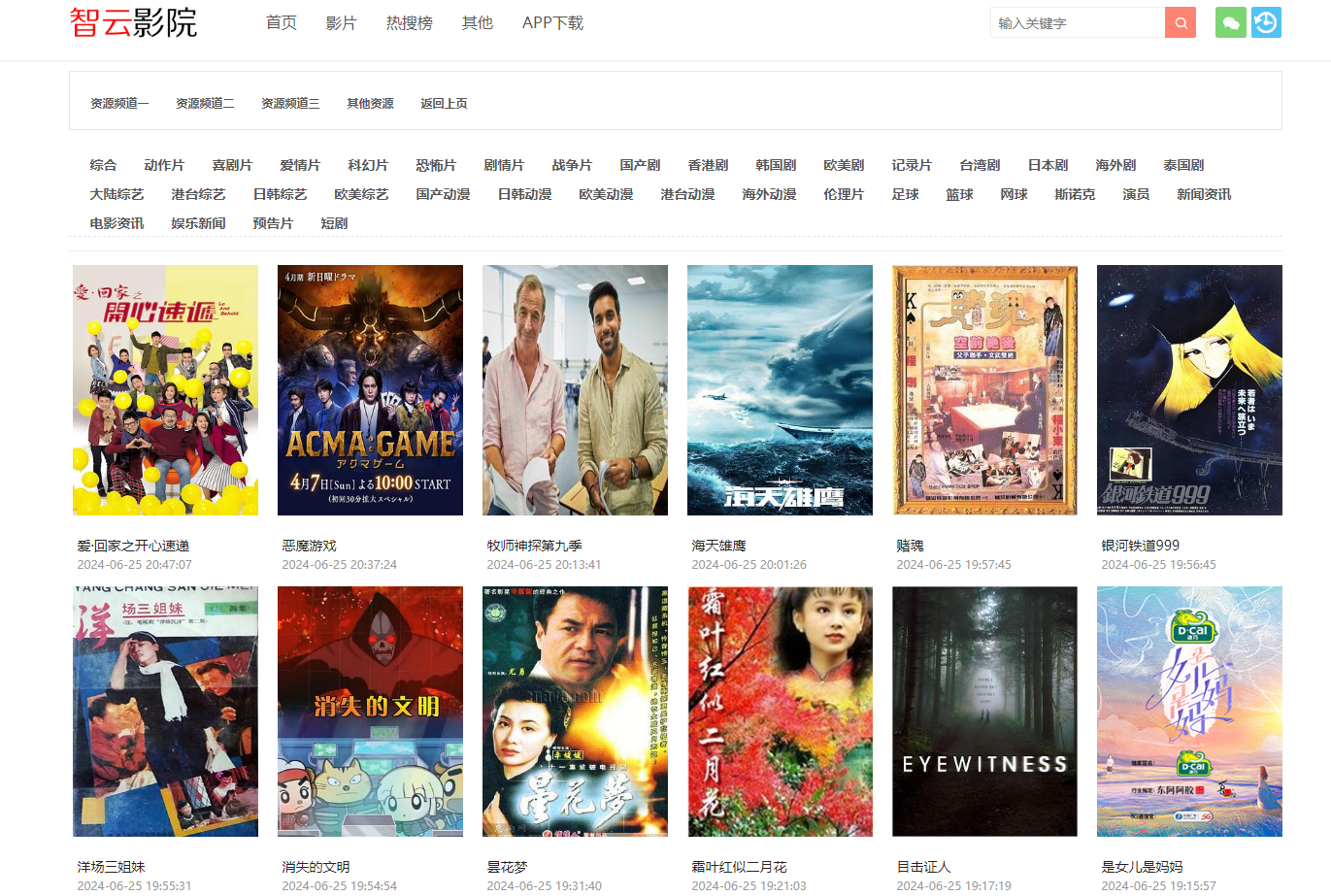Open the EYEWITNESS 目击证人 poster
Screen dimensions: 1331x896
tap(984, 712)
